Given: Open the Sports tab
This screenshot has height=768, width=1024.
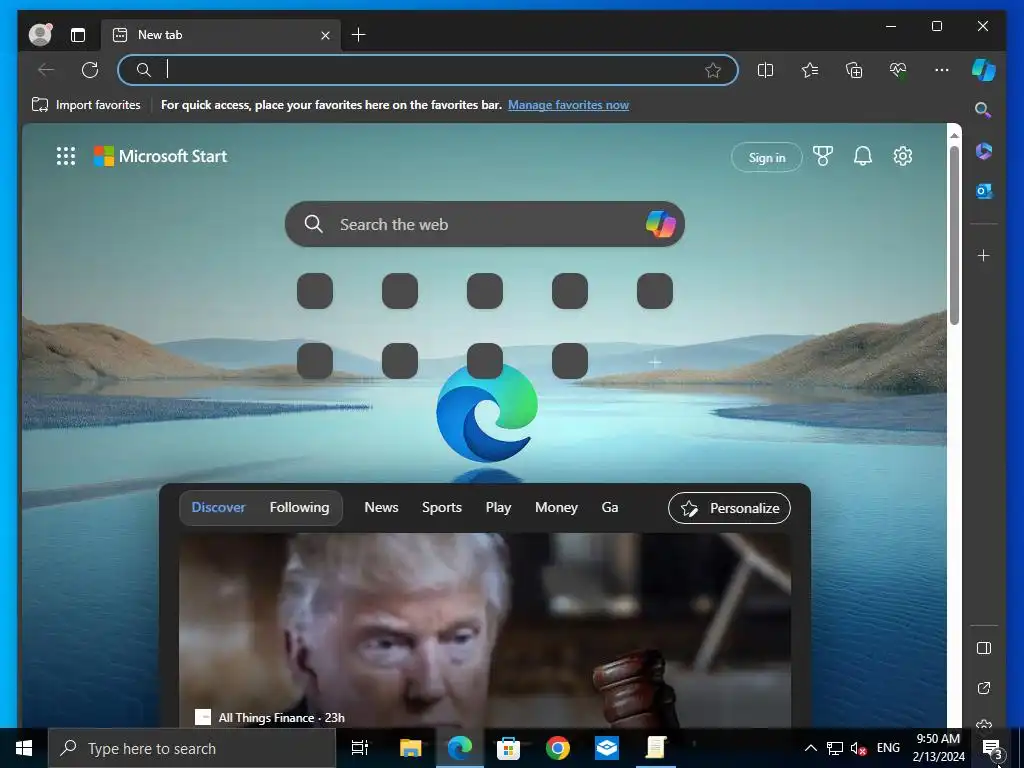Looking at the screenshot, I should coord(441,507).
